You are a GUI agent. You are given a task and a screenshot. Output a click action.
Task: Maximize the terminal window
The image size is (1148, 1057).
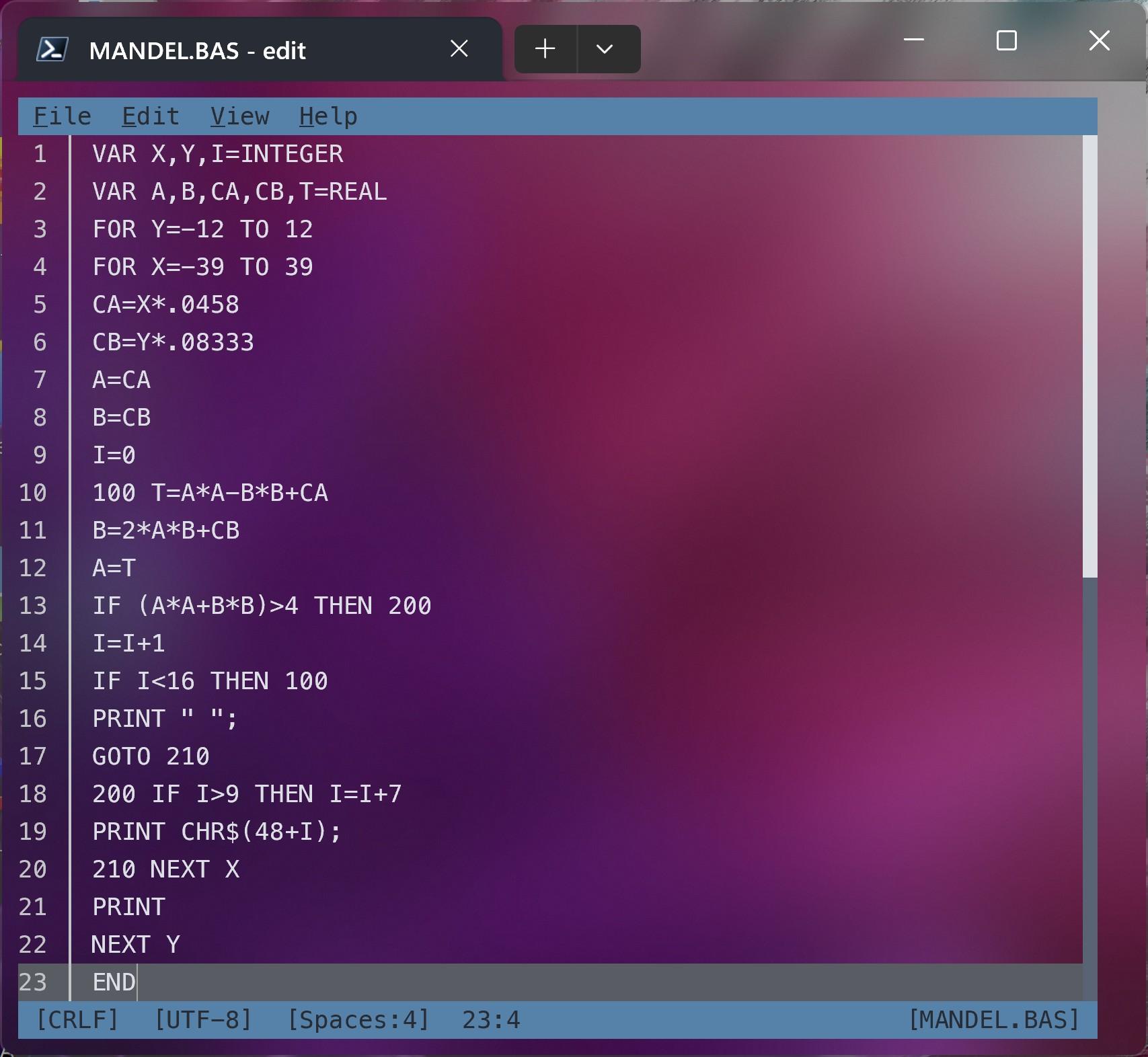point(1006,40)
